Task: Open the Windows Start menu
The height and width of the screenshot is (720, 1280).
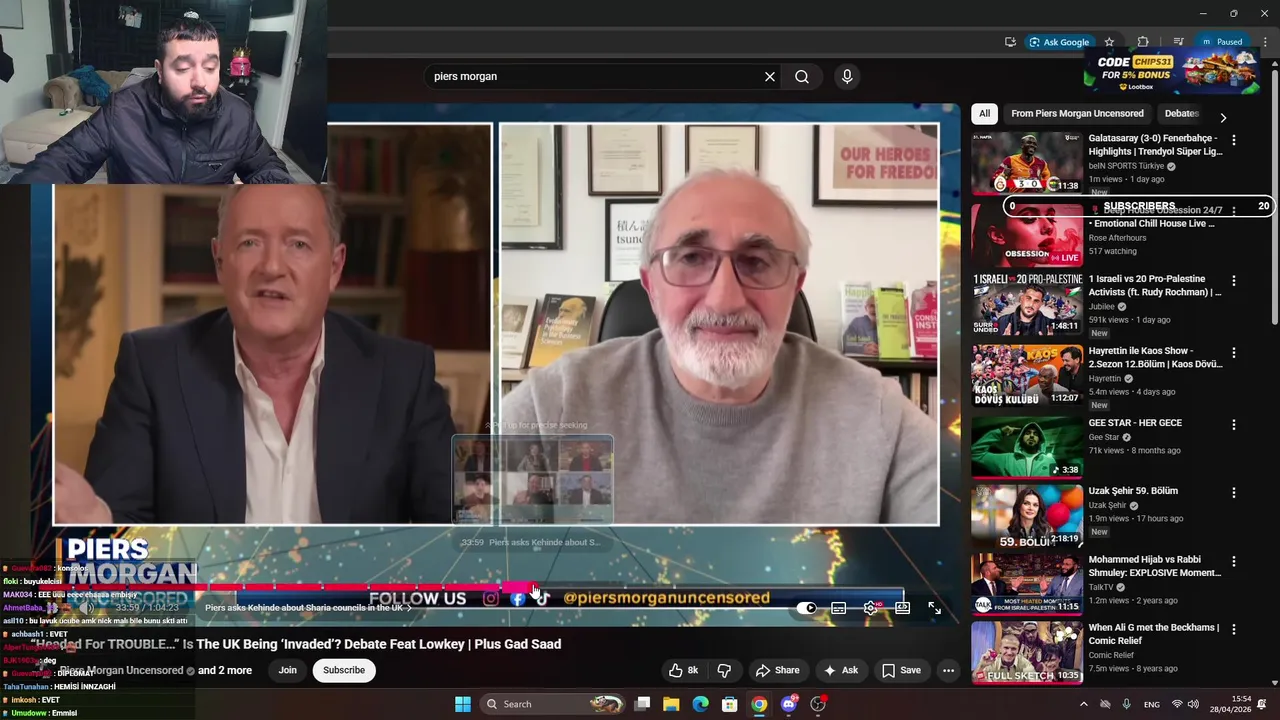Action: [x=463, y=704]
